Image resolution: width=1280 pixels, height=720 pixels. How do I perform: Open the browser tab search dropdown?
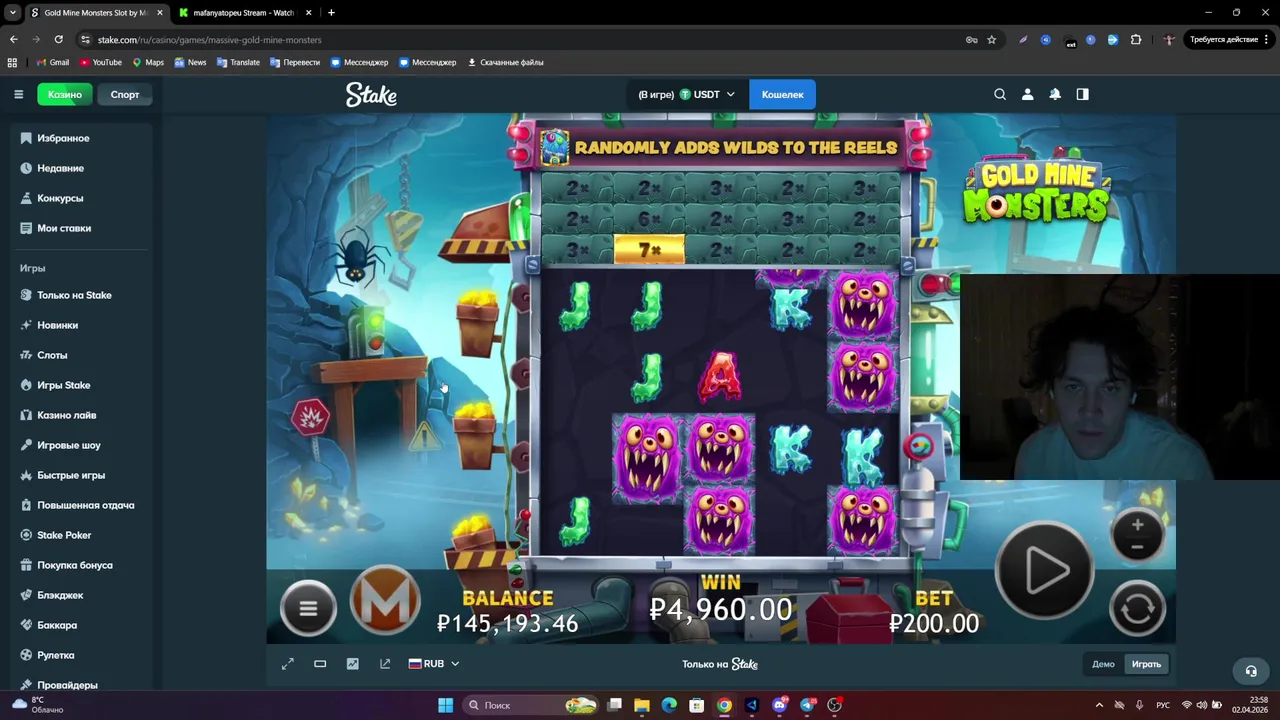point(13,13)
